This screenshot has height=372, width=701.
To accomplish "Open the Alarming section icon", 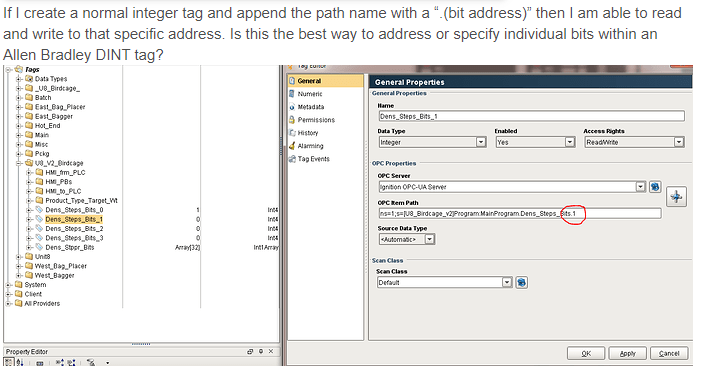I will (292, 146).
